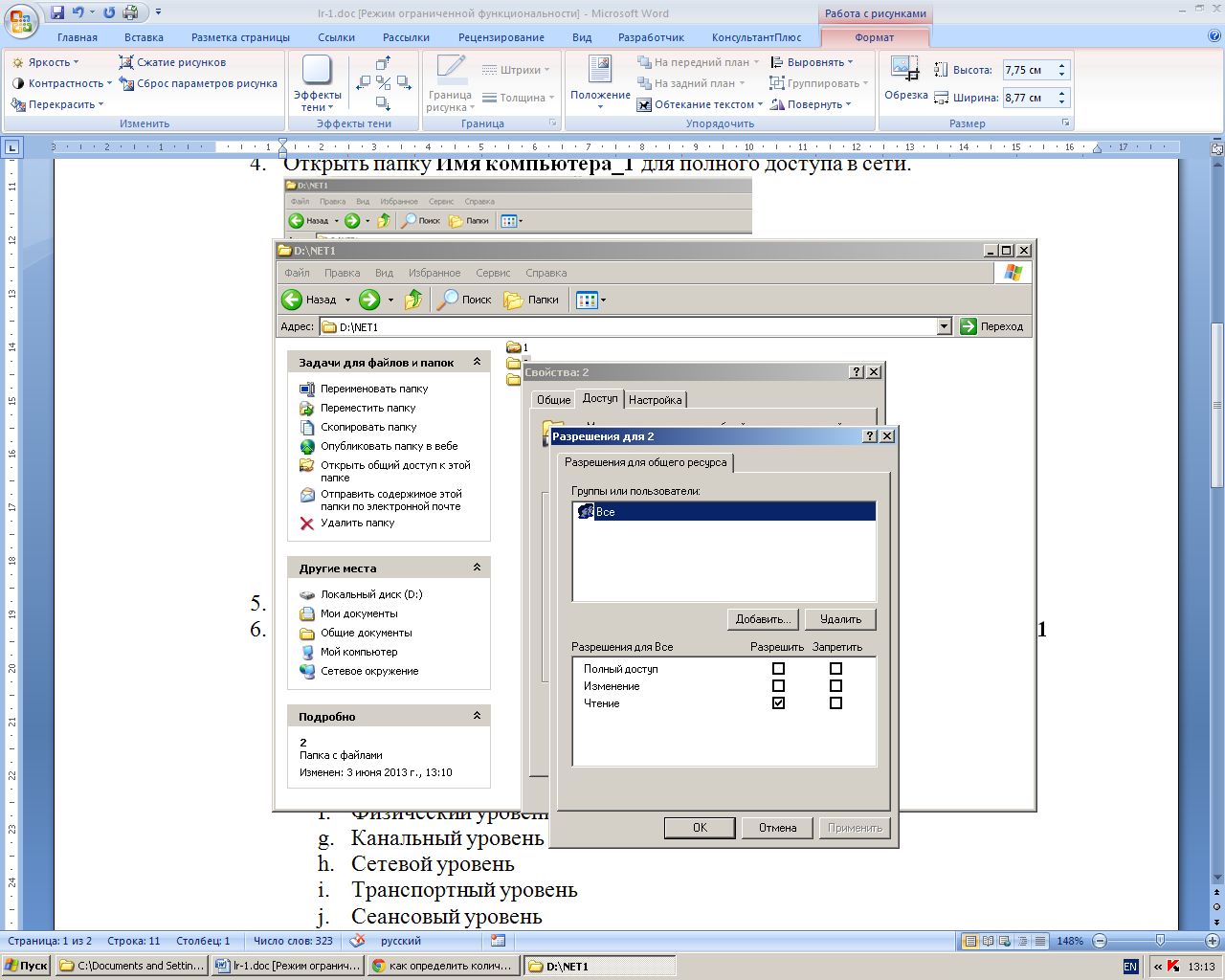Click Группировать group icon
Viewport: 1225px width, 980px height.
pos(819,83)
